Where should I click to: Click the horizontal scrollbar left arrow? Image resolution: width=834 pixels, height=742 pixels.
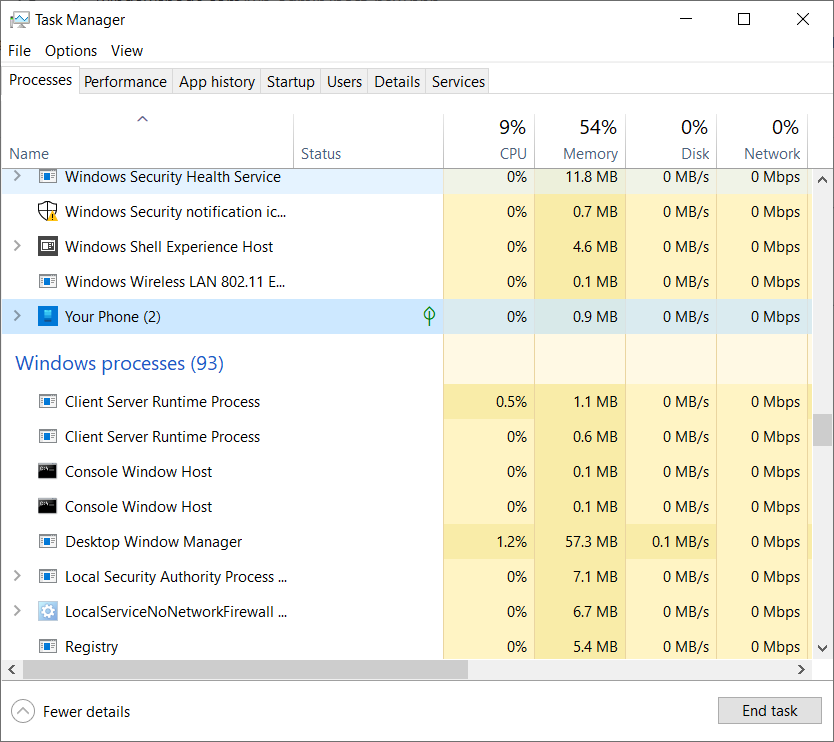12,669
